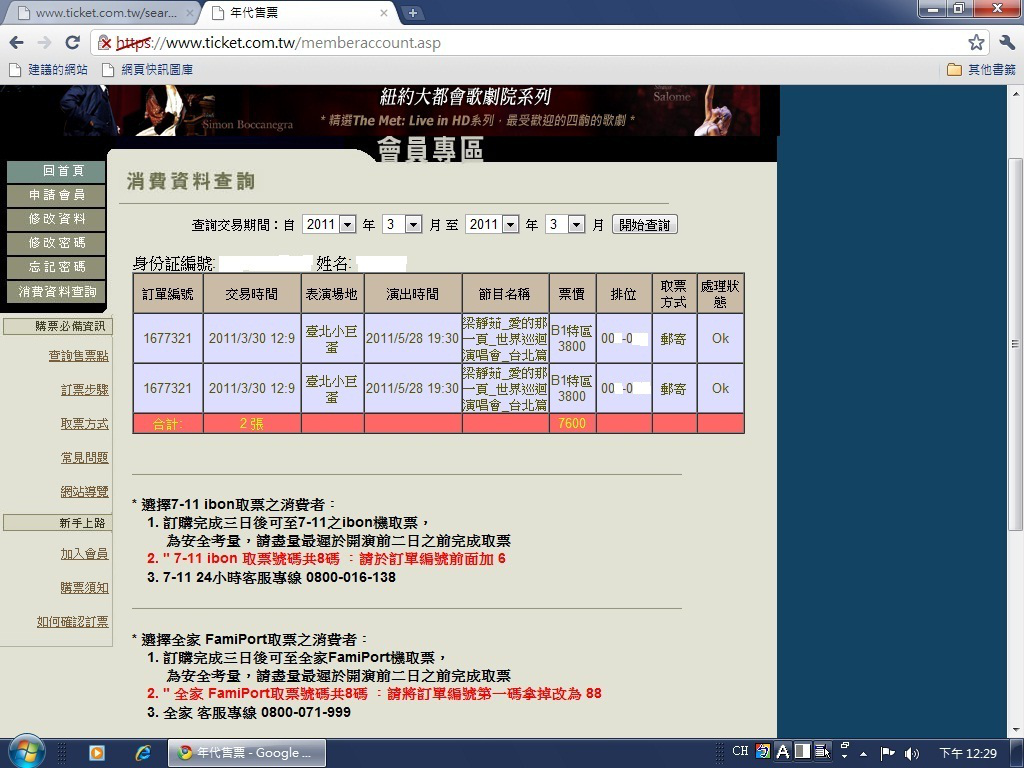Show hidden tray icons arrow
The height and width of the screenshot is (768, 1024).
[x=863, y=754]
